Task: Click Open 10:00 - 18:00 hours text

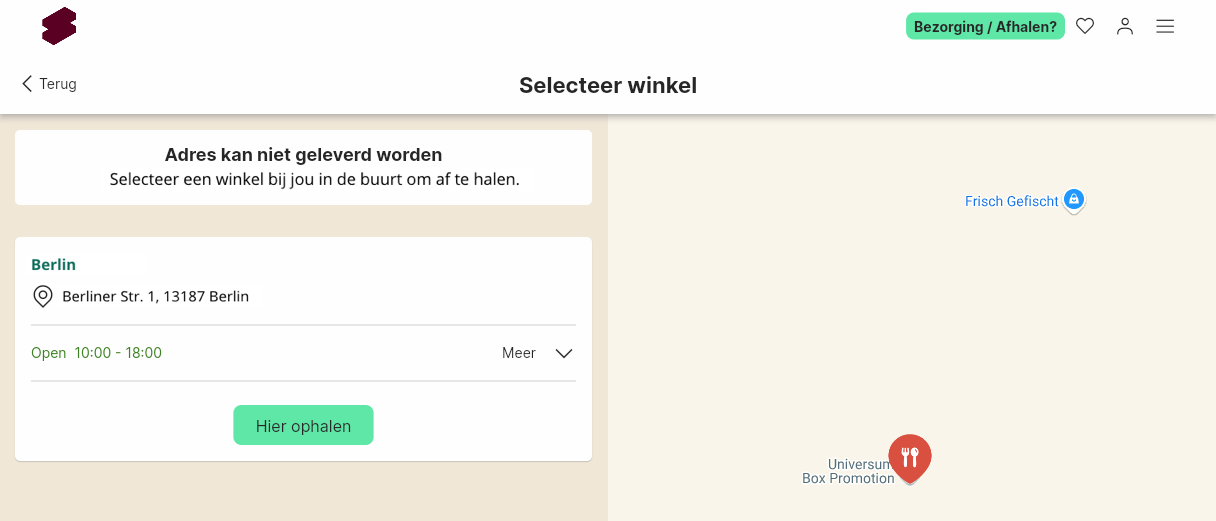Action: pos(96,353)
